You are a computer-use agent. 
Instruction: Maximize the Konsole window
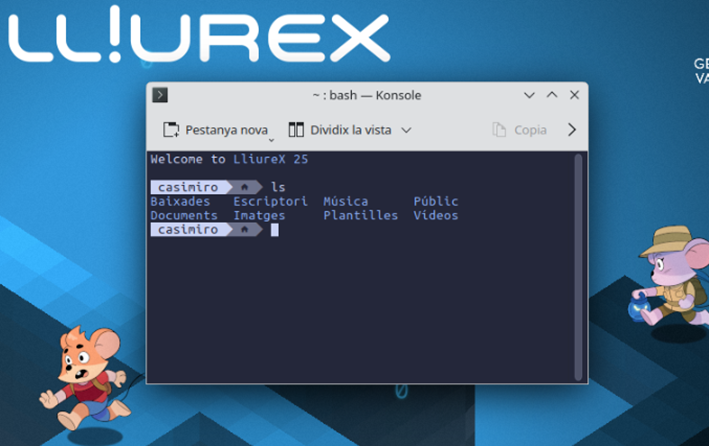point(552,95)
